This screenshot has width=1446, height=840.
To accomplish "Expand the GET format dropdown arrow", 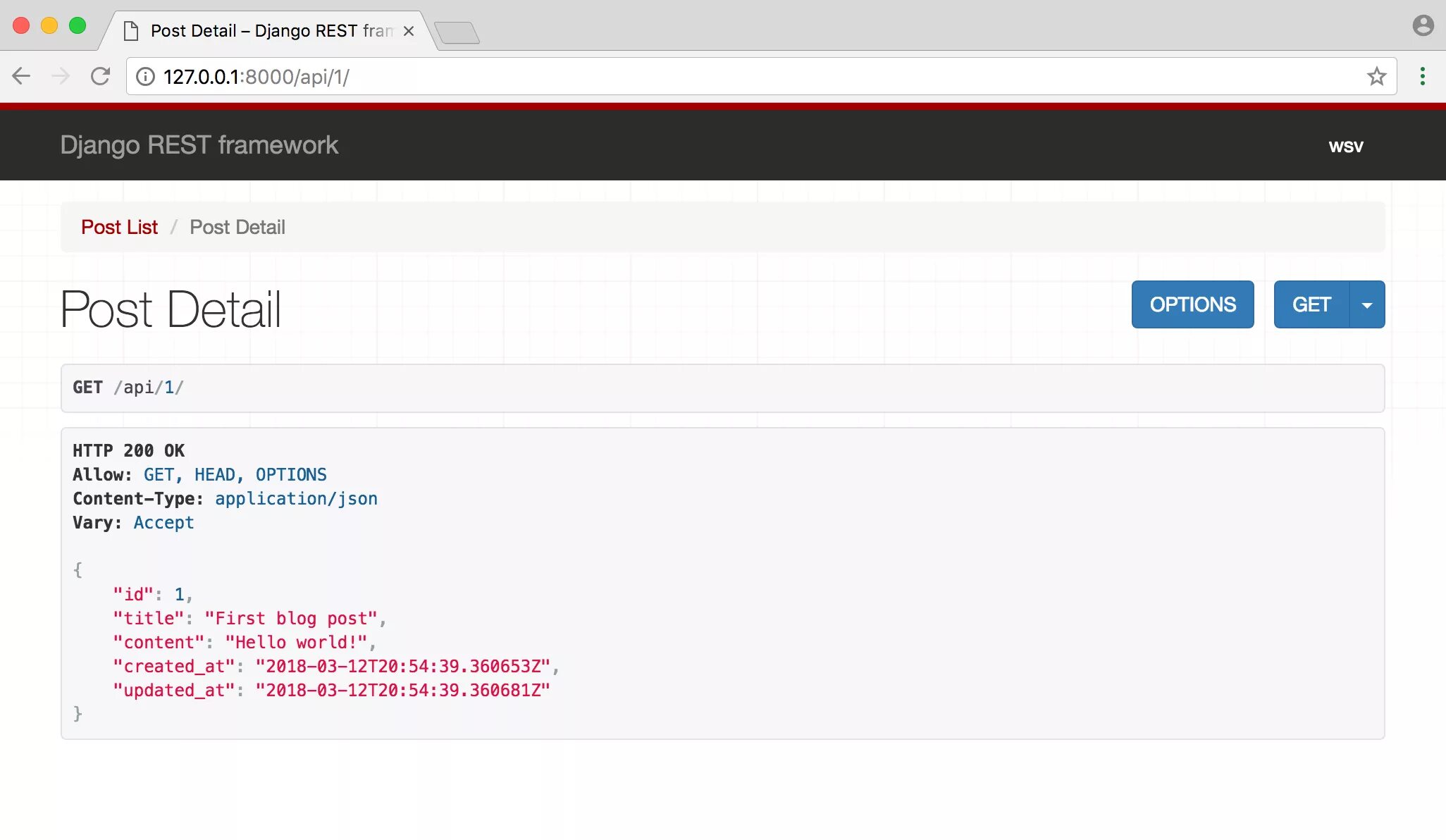I will pos(1367,305).
